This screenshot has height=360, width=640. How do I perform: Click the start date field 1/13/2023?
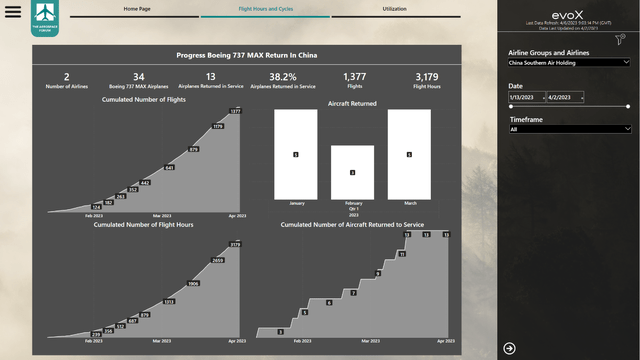[527, 98]
